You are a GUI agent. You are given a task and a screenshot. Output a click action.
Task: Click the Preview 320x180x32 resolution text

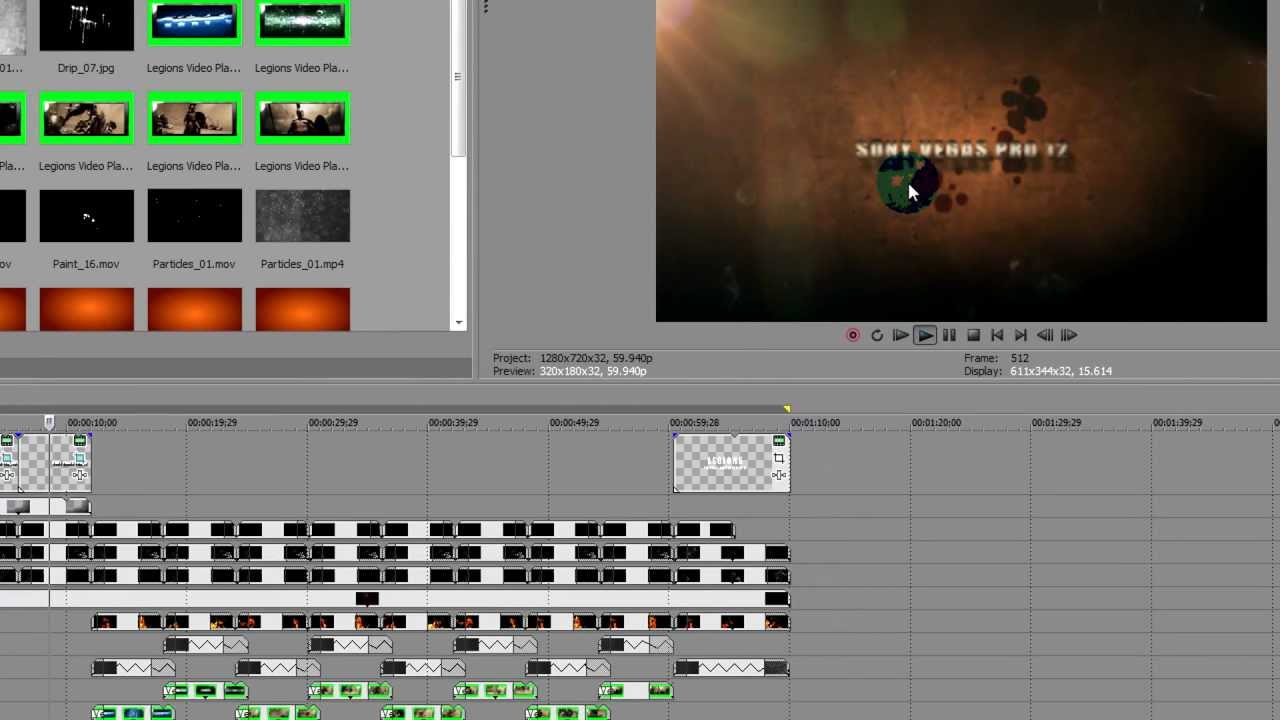point(593,371)
